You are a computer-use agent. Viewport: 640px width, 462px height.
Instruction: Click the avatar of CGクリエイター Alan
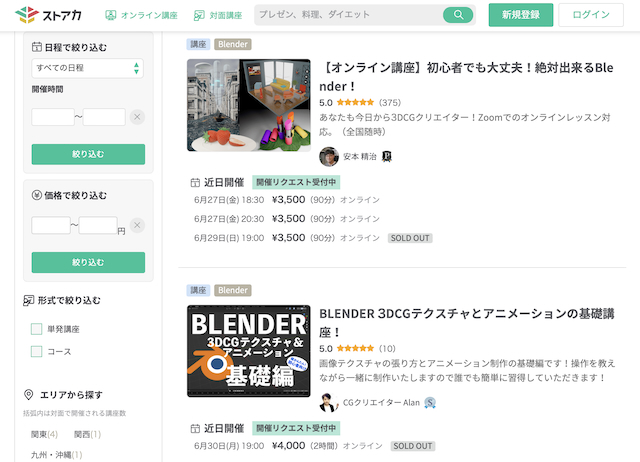(329, 403)
